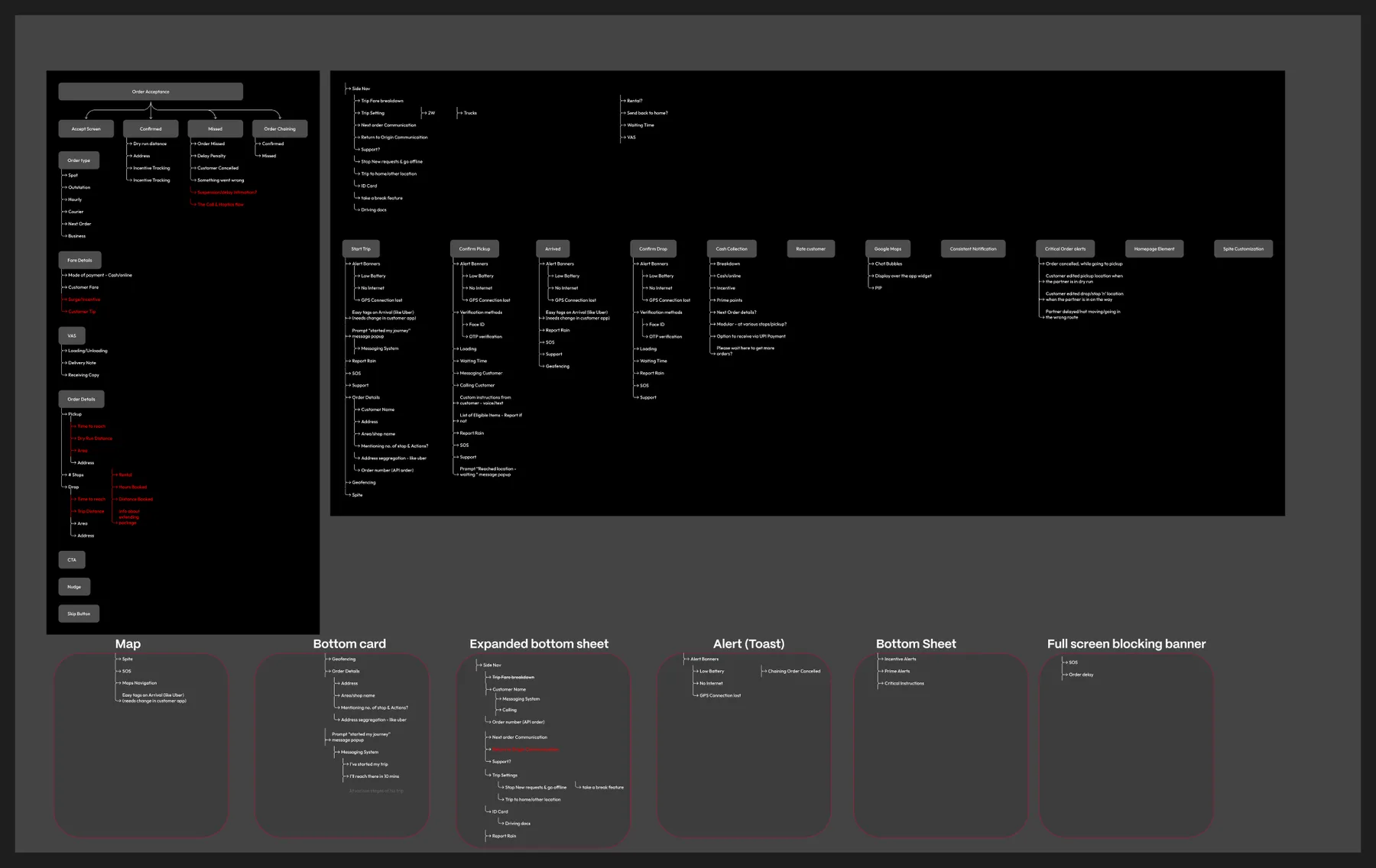Click Order delay in Full screen banner
Screen dimensions: 1376x868
1081,675
